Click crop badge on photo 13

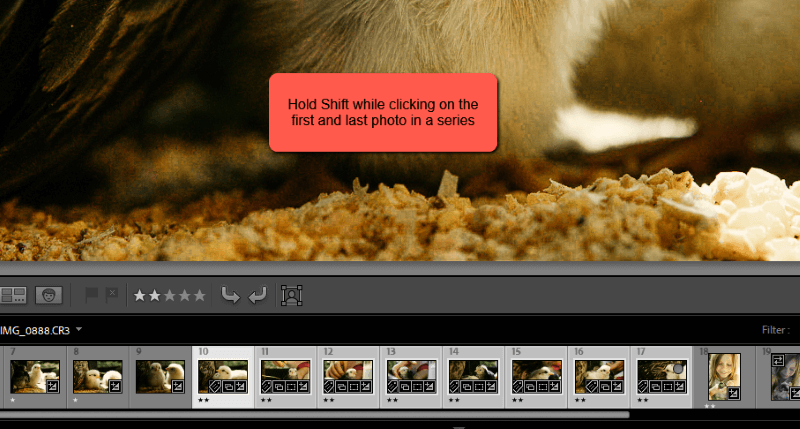pyautogui.click(x=416, y=387)
